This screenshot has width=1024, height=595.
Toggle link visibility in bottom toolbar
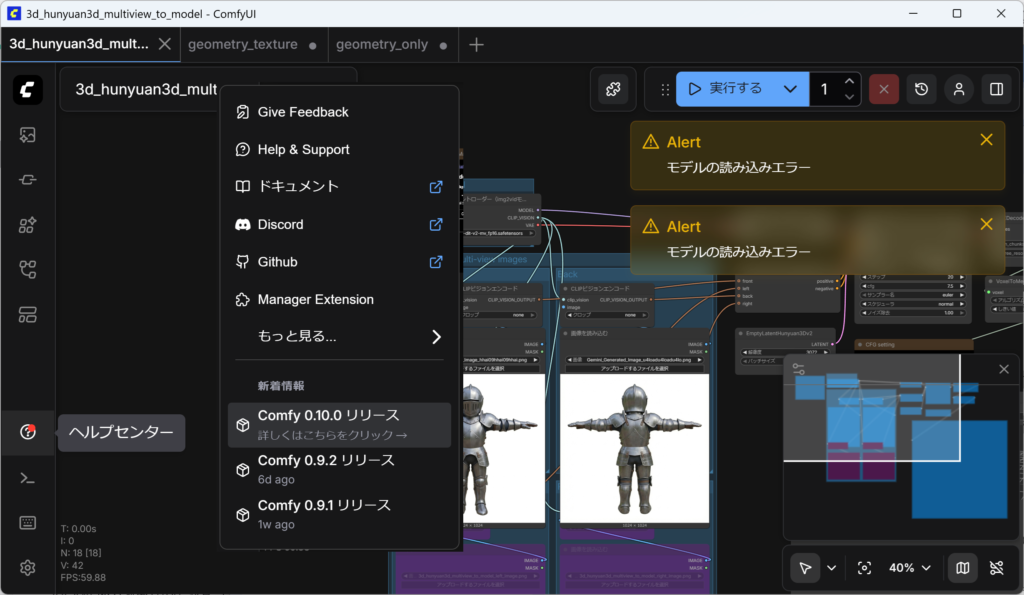[996, 568]
